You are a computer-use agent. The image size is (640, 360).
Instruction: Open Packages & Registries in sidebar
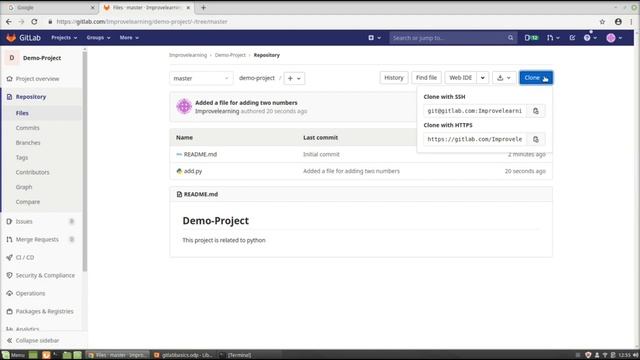[x=44, y=311]
